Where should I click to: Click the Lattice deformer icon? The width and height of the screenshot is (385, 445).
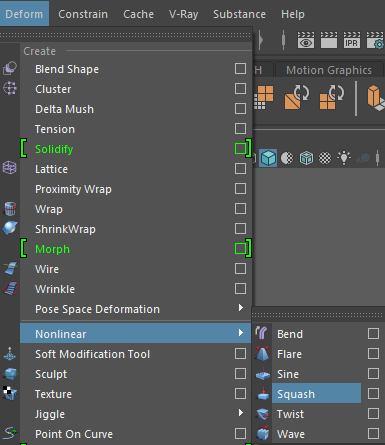(10, 168)
